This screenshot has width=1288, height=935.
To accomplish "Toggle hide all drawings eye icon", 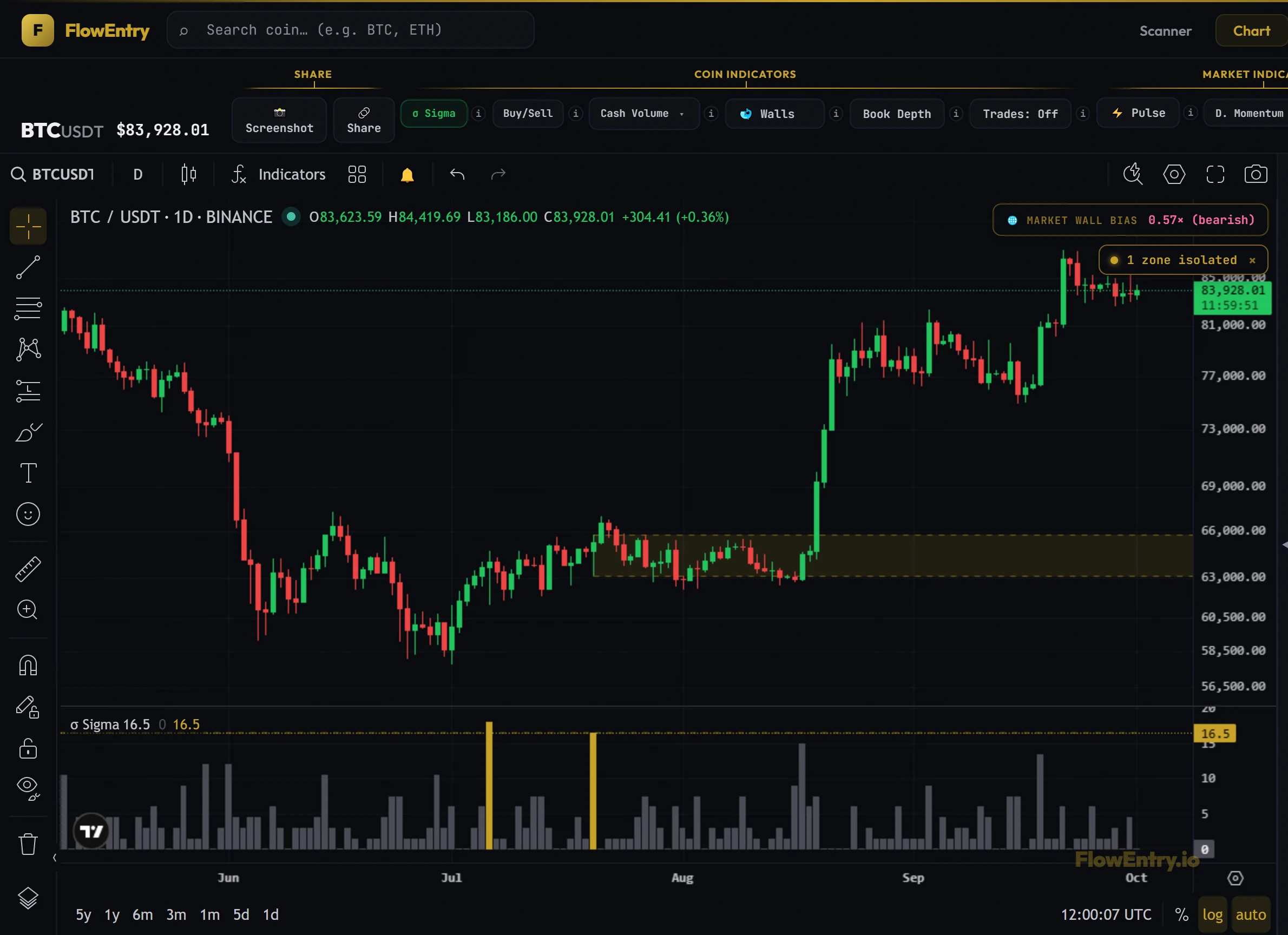I will pyautogui.click(x=28, y=788).
